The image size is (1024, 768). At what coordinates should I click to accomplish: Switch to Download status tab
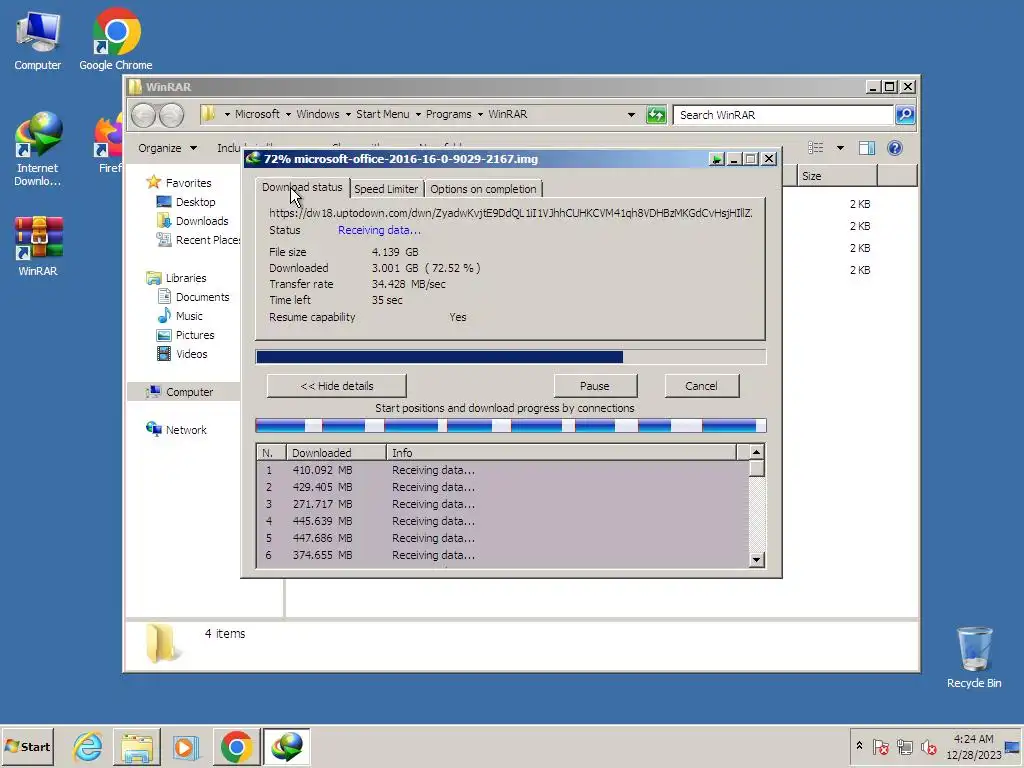point(302,187)
